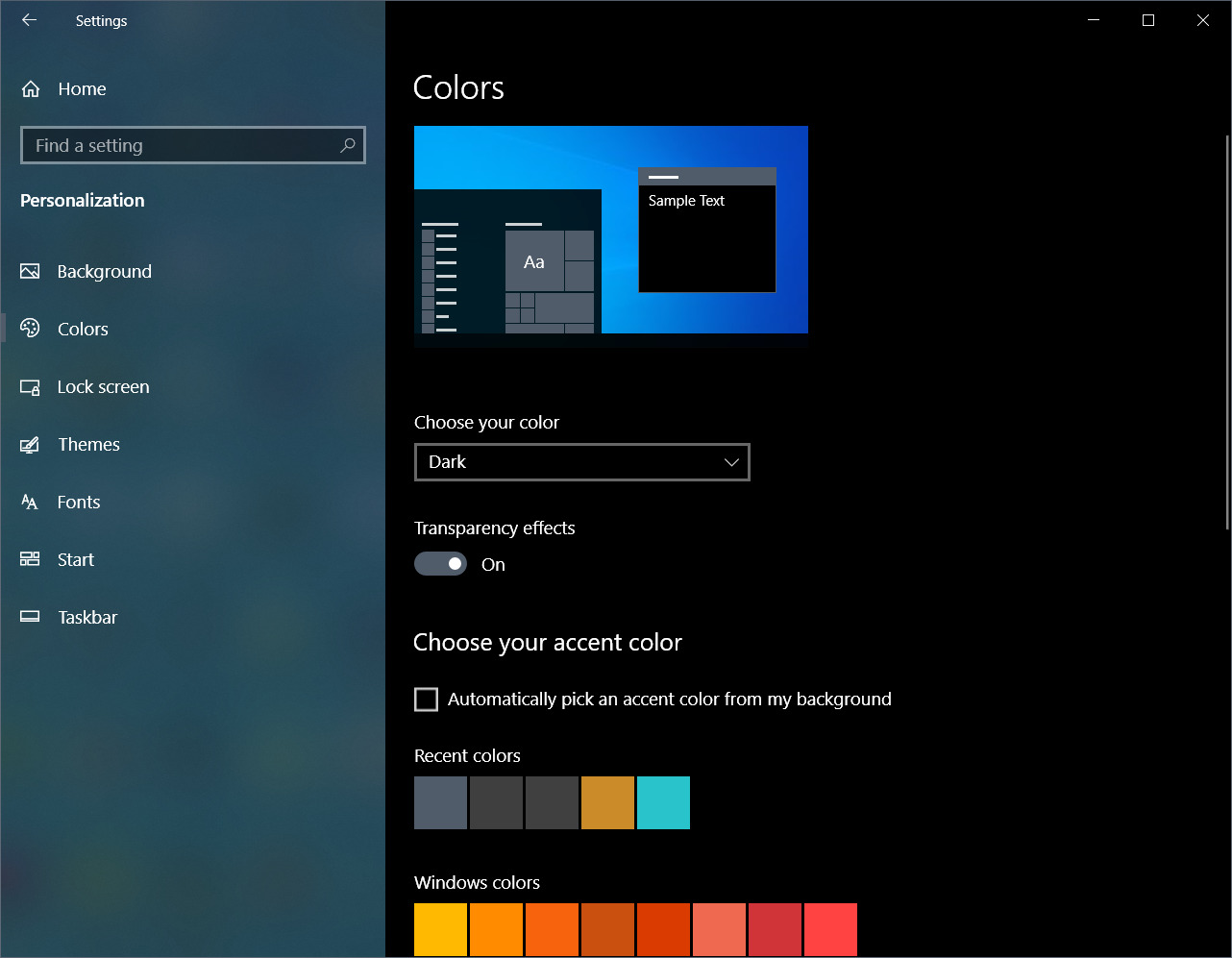Click the Fonts letter icon
The width and height of the screenshot is (1232, 958).
click(x=30, y=502)
